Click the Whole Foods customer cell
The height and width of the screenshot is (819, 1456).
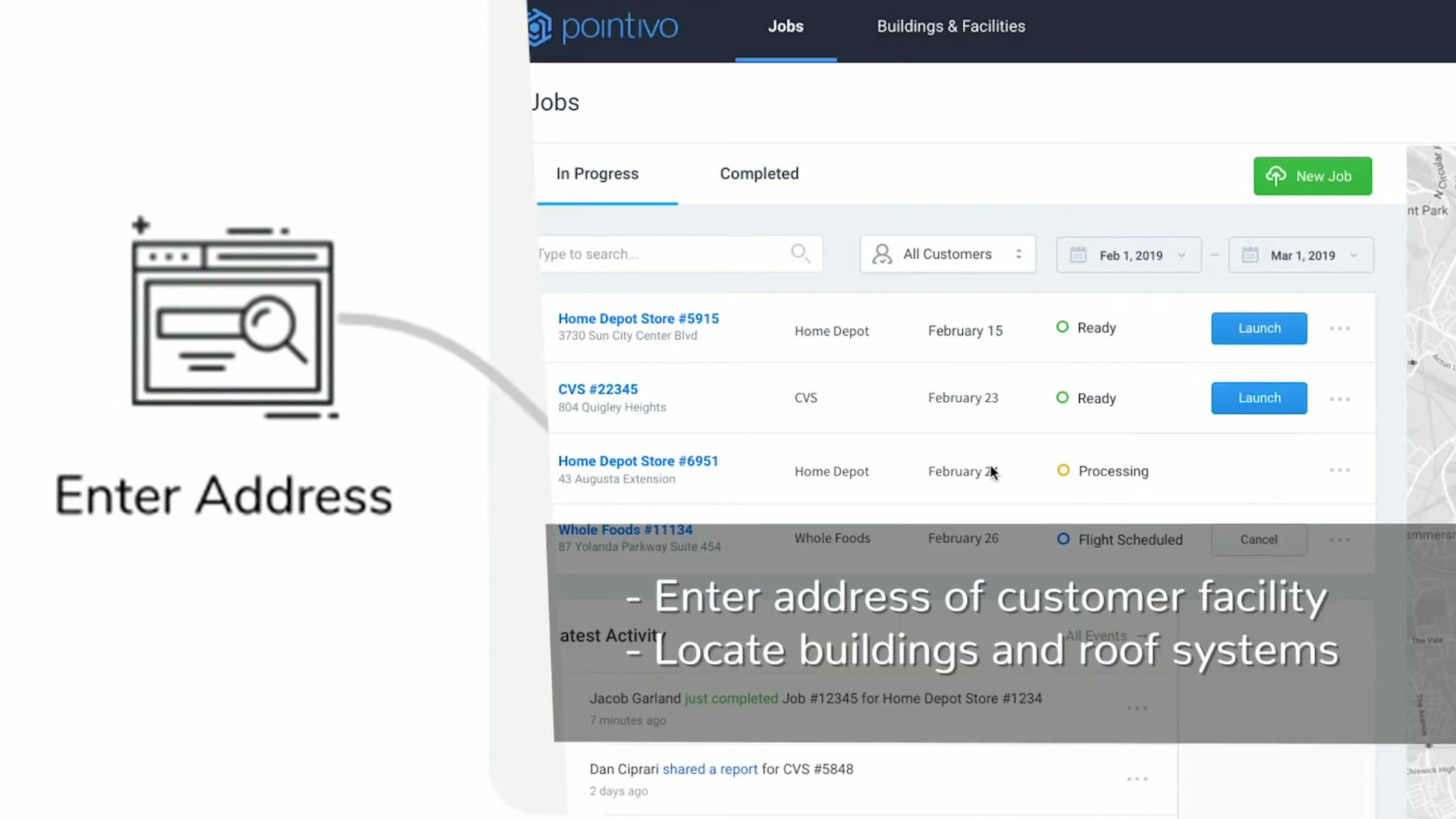(x=832, y=538)
